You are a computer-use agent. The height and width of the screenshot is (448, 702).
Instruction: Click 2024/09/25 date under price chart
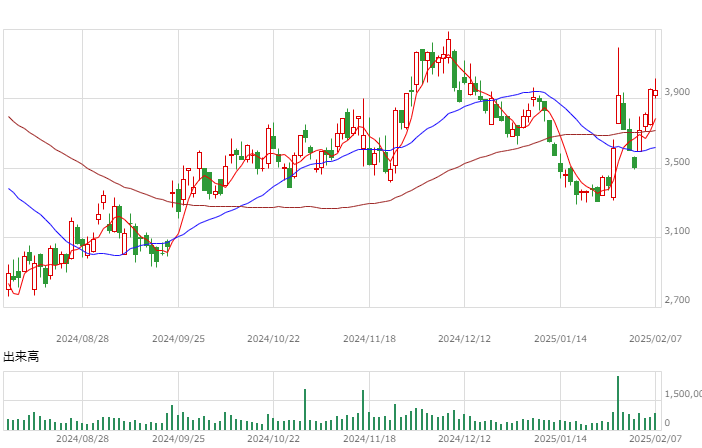pos(178,339)
